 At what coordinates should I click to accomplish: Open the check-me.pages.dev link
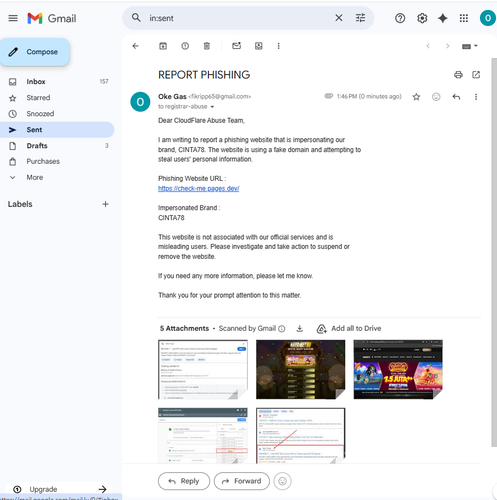pos(198,188)
